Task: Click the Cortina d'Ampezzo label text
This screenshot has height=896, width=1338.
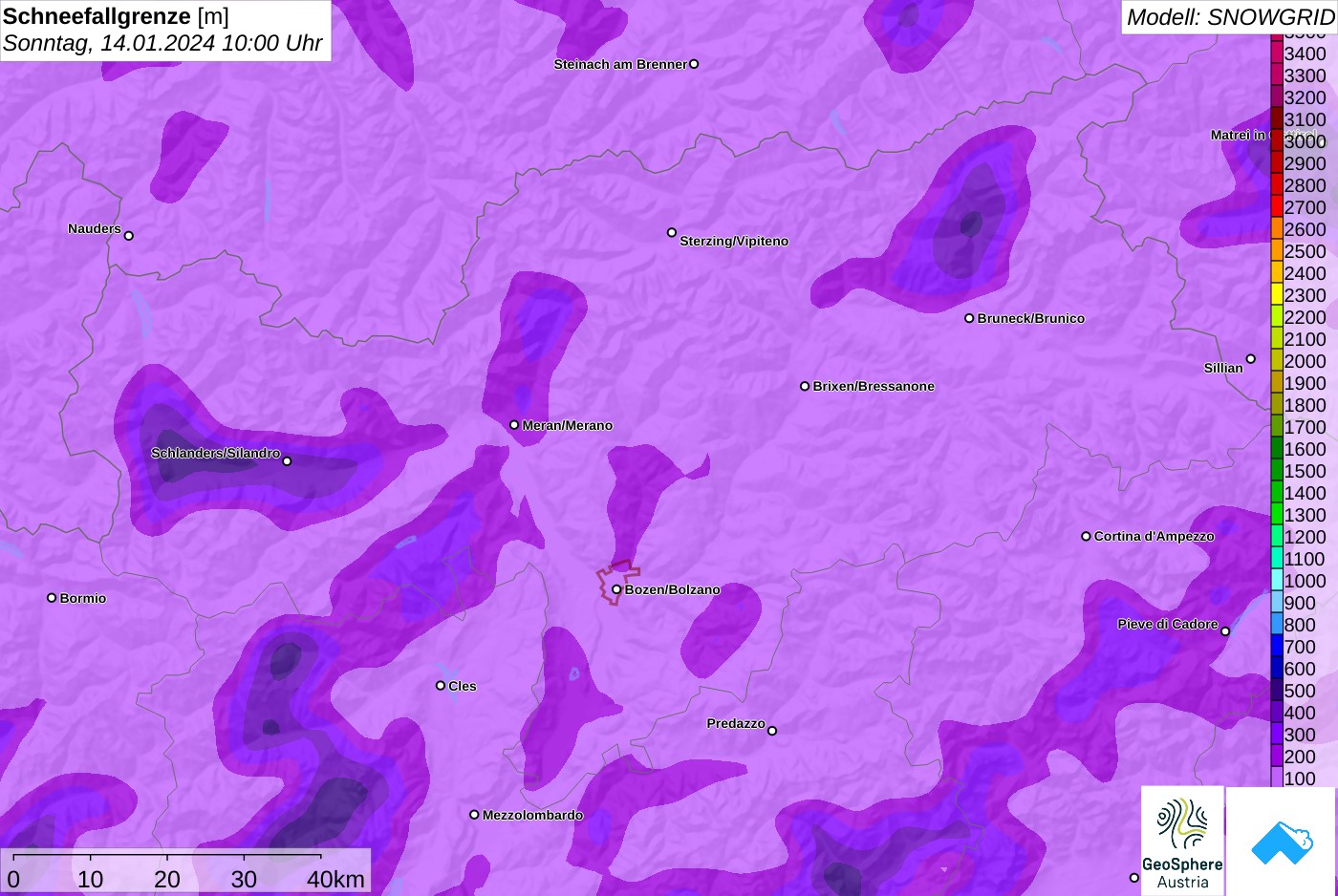Action: pos(1155,536)
